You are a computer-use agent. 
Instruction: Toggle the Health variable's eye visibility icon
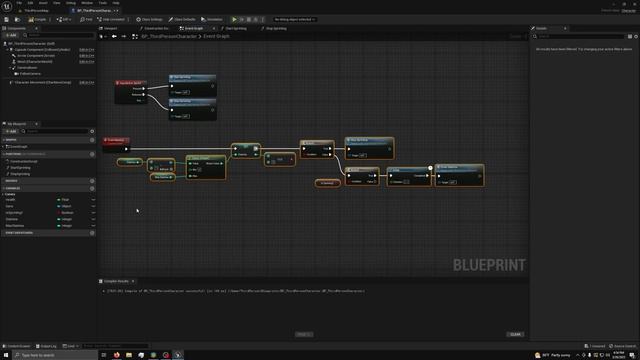click(93, 200)
